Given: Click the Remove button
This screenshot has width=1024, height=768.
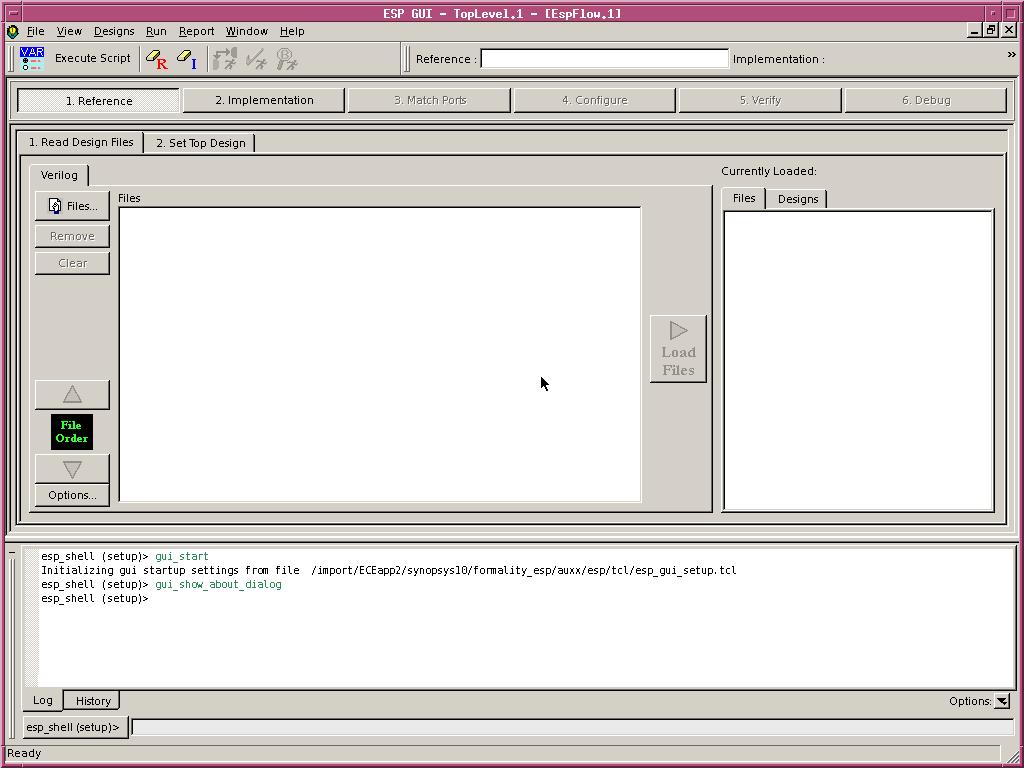Looking at the screenshot, I should [x=72, y=236].
